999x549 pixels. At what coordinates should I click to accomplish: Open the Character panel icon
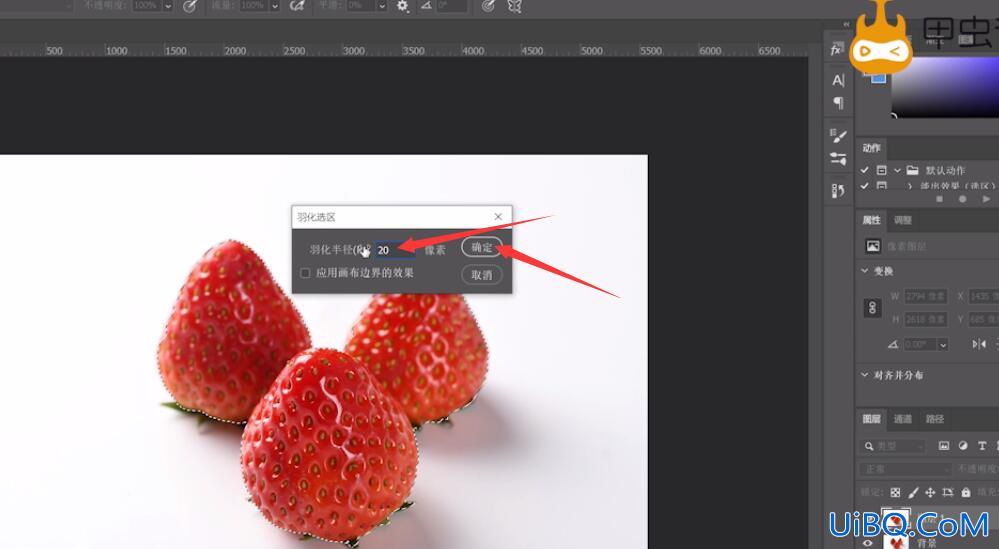tap(838, 80)
